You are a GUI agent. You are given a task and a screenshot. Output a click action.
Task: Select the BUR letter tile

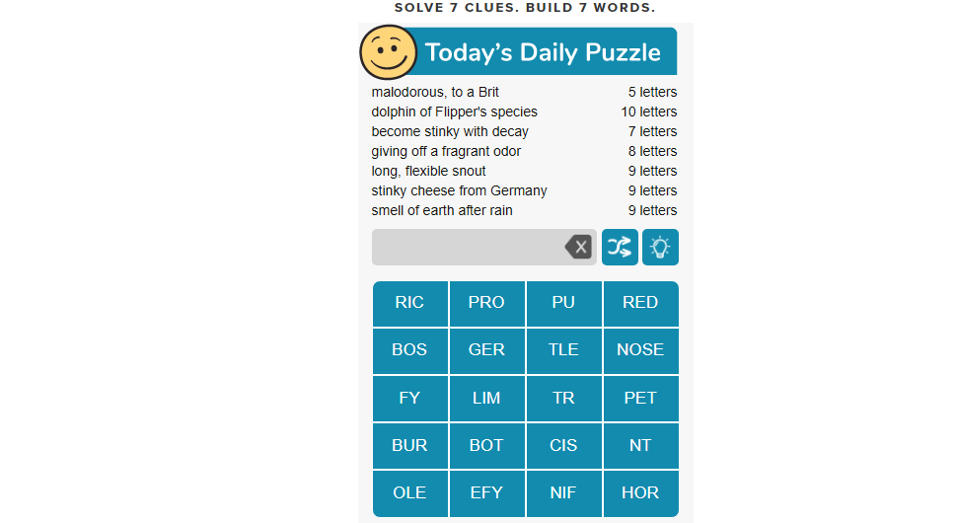(410, 445)
